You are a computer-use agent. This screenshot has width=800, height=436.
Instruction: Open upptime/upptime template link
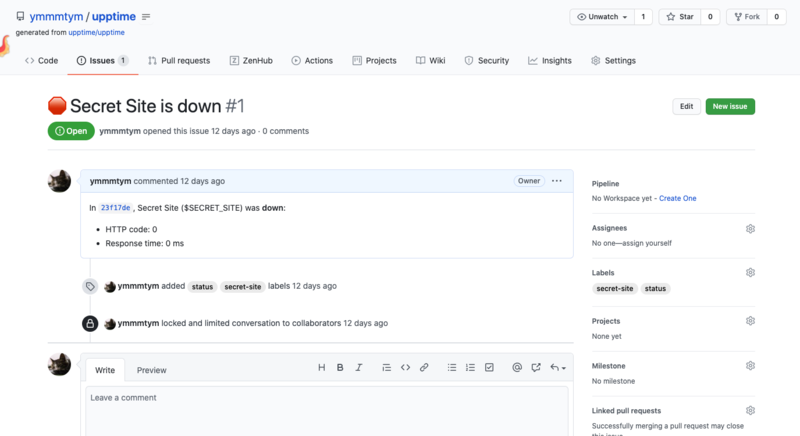tap(96, 32)
